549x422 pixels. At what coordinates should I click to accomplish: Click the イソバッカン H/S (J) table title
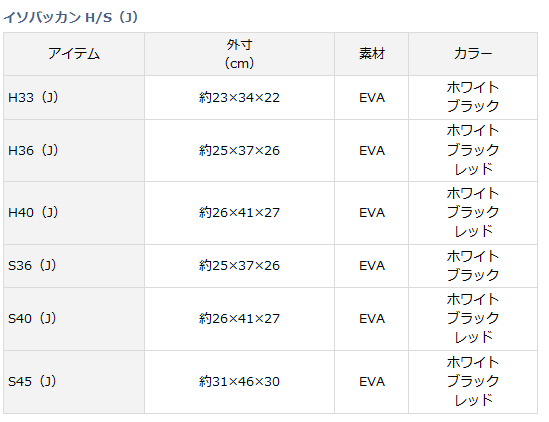[71, 17]
